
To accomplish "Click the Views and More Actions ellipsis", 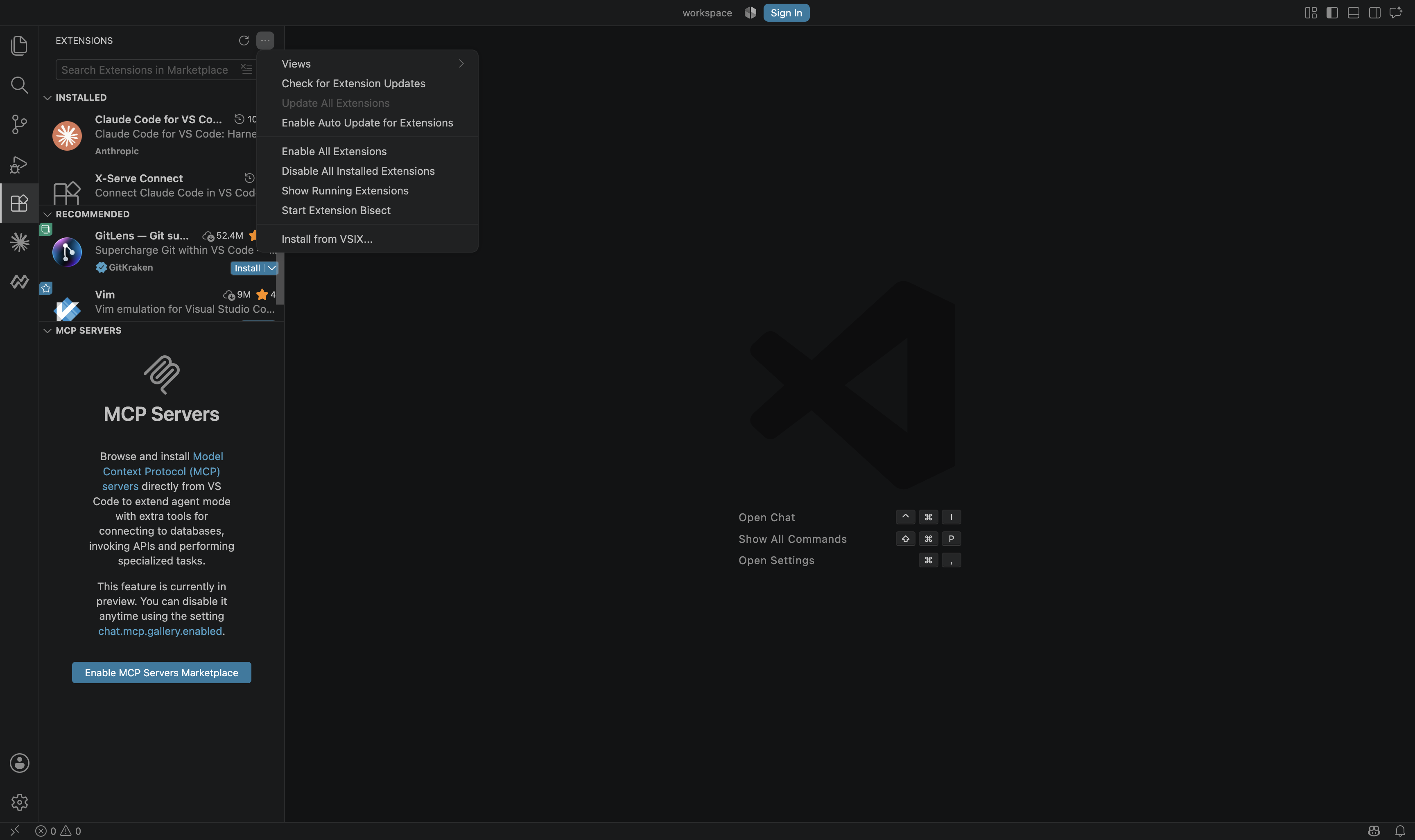I will [265, 40].
